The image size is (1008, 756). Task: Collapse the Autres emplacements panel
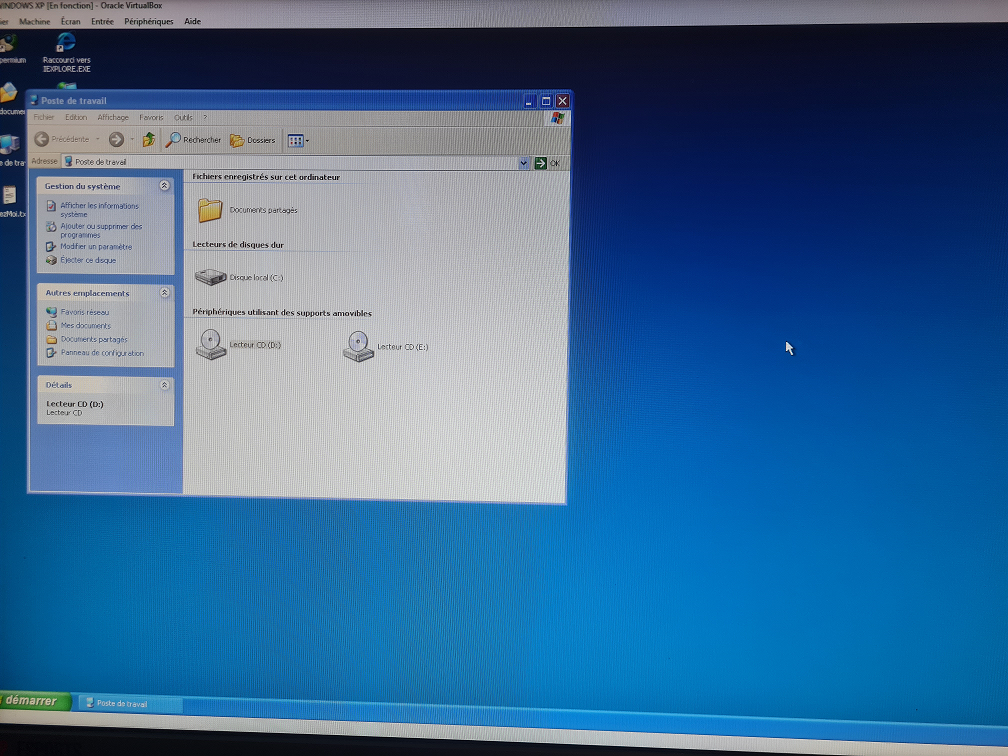tap(164, 293)
